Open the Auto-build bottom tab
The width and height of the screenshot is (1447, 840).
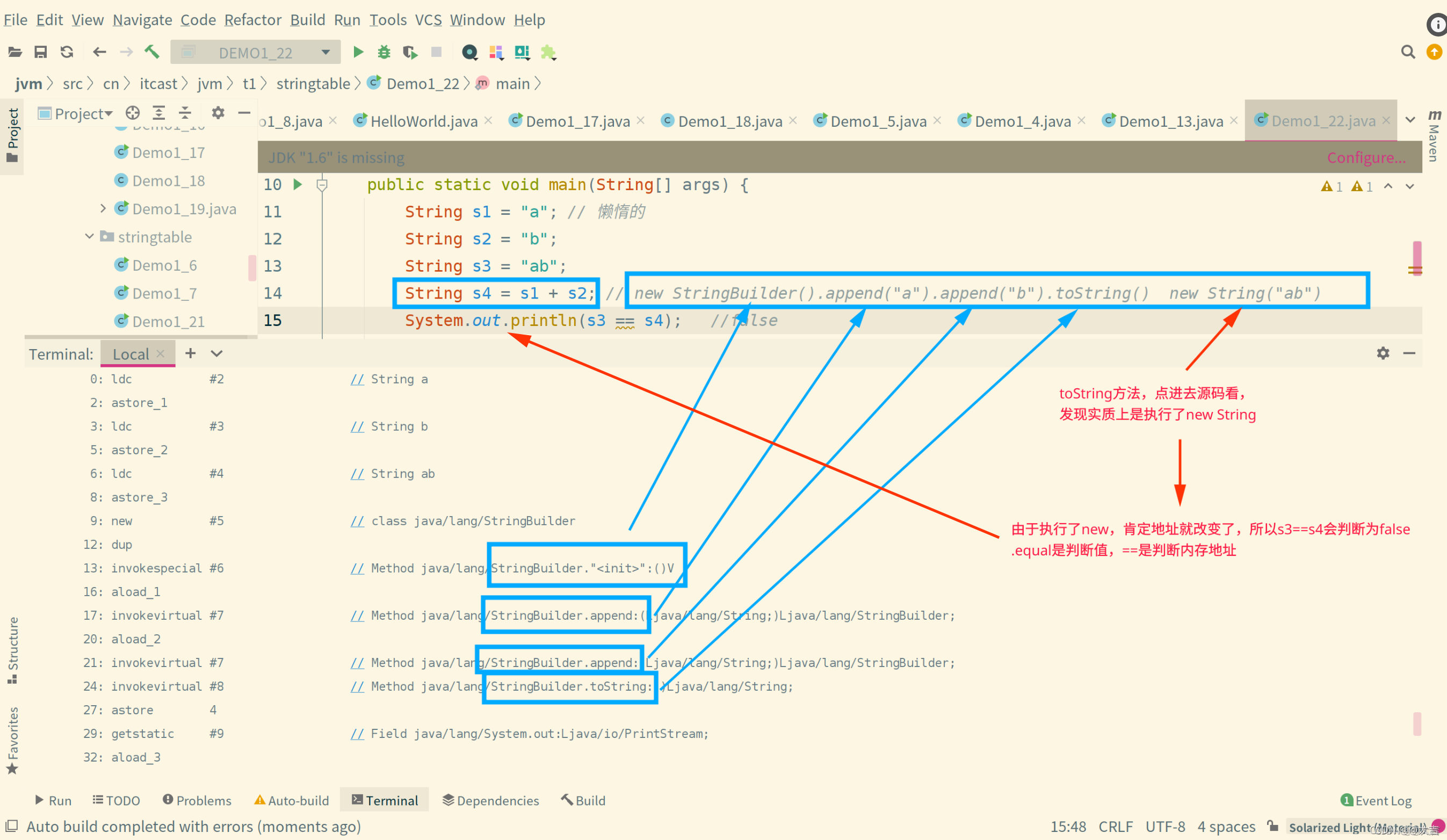tap(291, 800)
